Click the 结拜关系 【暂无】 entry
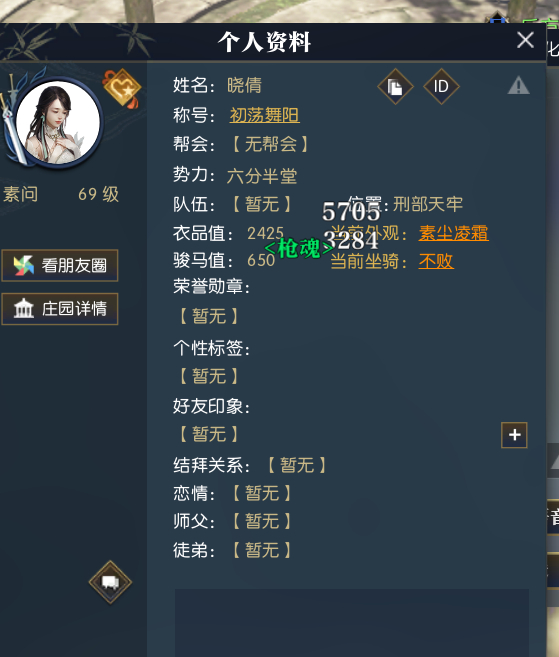Viewport: 559px width, 657px height. point(297,465)
